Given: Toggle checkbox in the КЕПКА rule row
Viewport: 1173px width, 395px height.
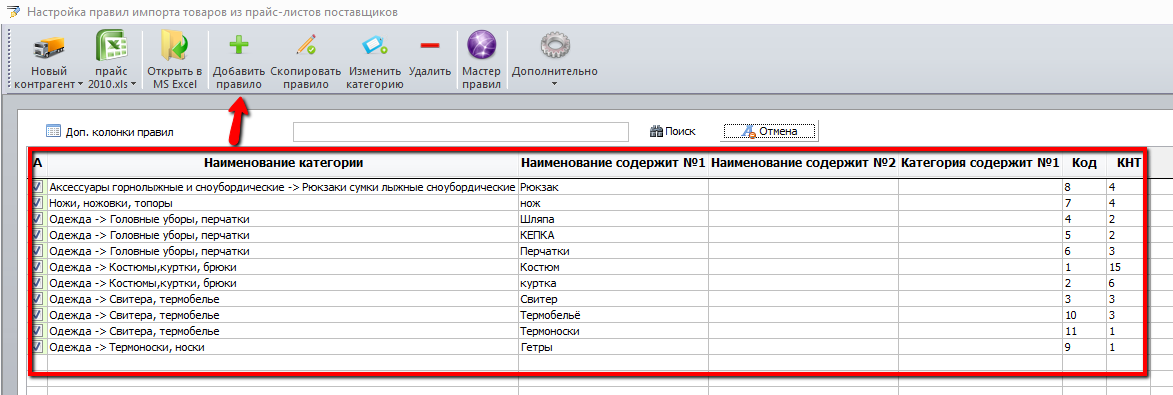Looking at the screenshot, I should [38, 235].
